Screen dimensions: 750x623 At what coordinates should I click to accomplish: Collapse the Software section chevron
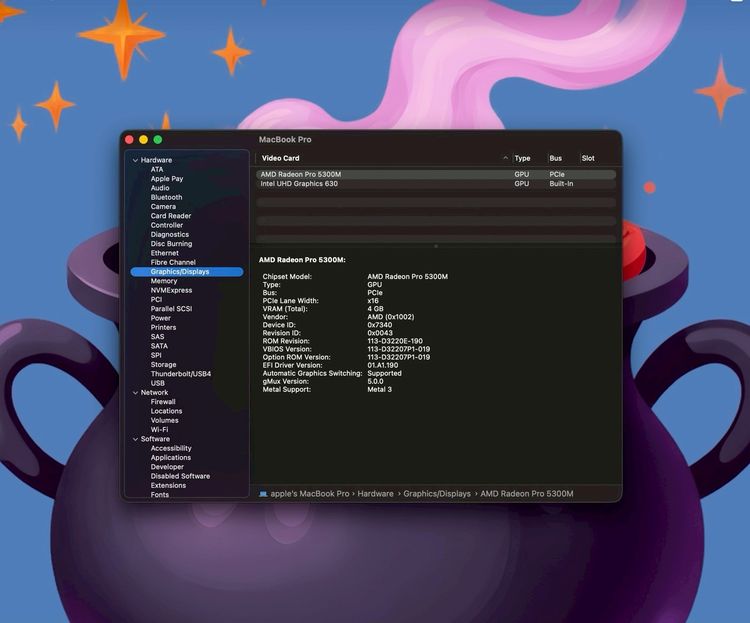[135, 439]
